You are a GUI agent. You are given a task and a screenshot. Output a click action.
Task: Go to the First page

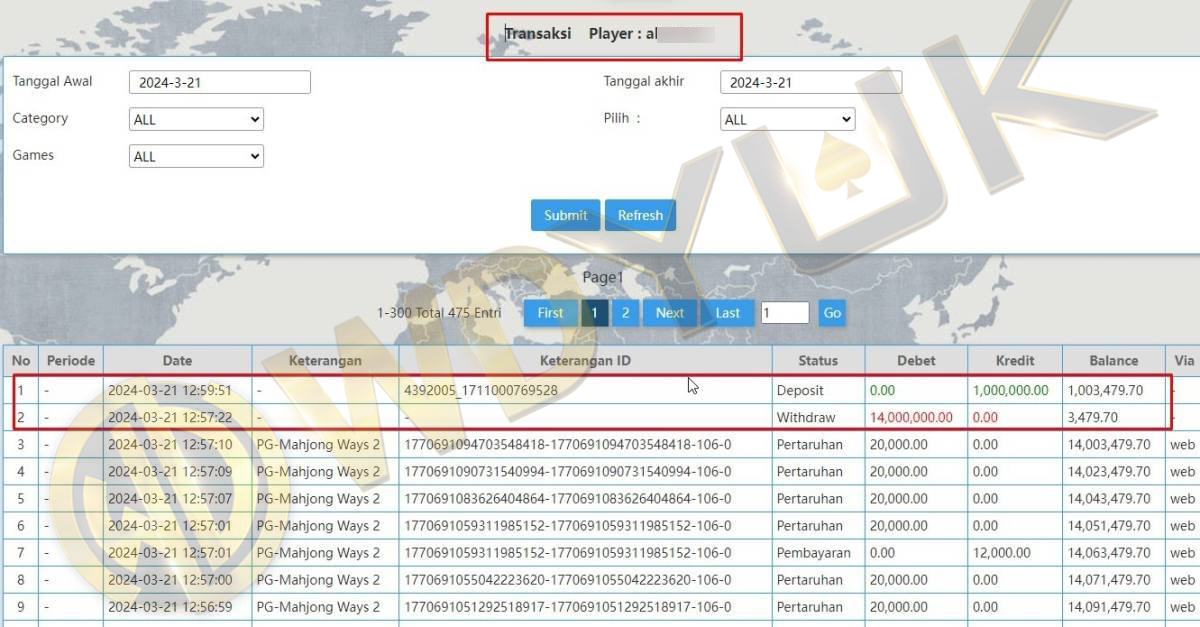550,313
